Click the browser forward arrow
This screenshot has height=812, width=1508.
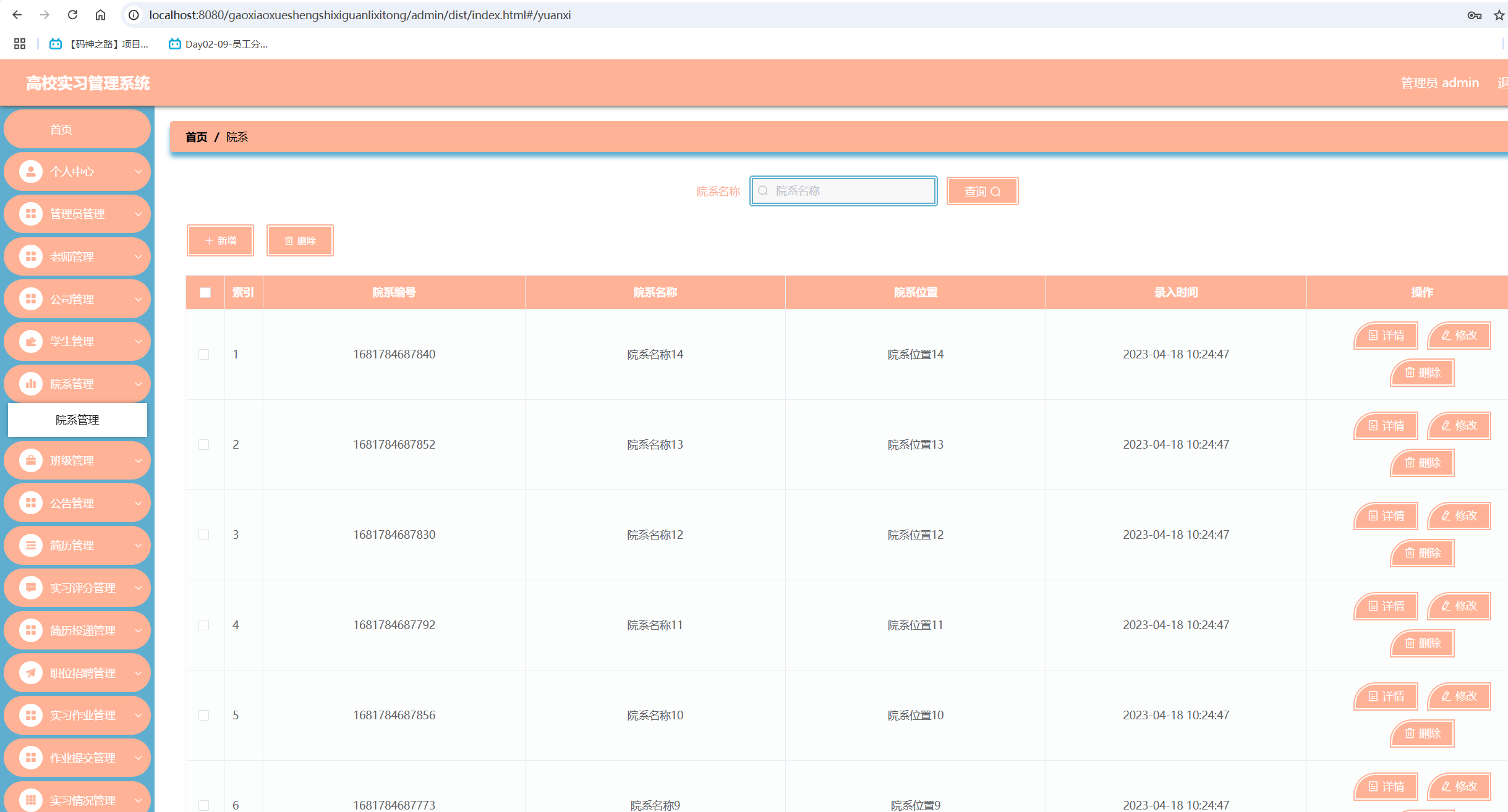click(x=45, y=15)
